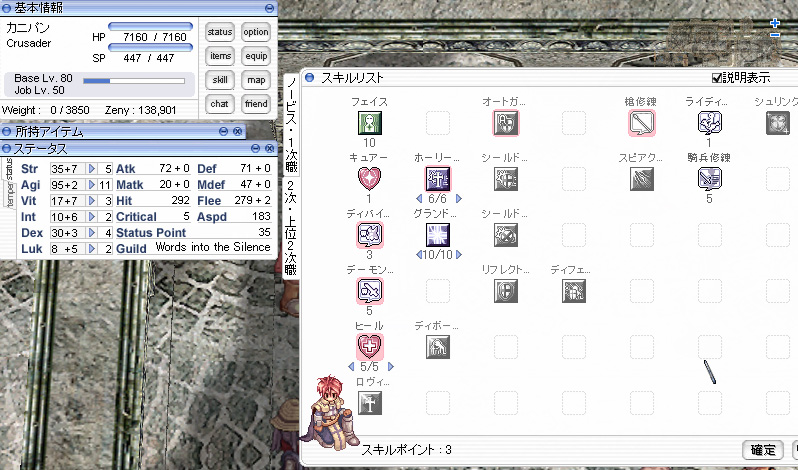The width and height of the screenshot is (798, 470).
Task: Increase グランドクロス level with right arrow
Action: 459,254
